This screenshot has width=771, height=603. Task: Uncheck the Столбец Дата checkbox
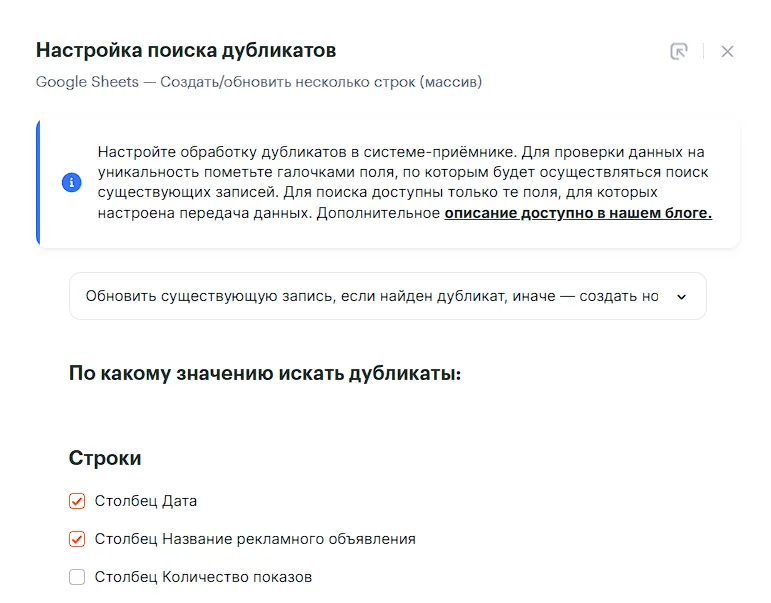coord(77,501)
